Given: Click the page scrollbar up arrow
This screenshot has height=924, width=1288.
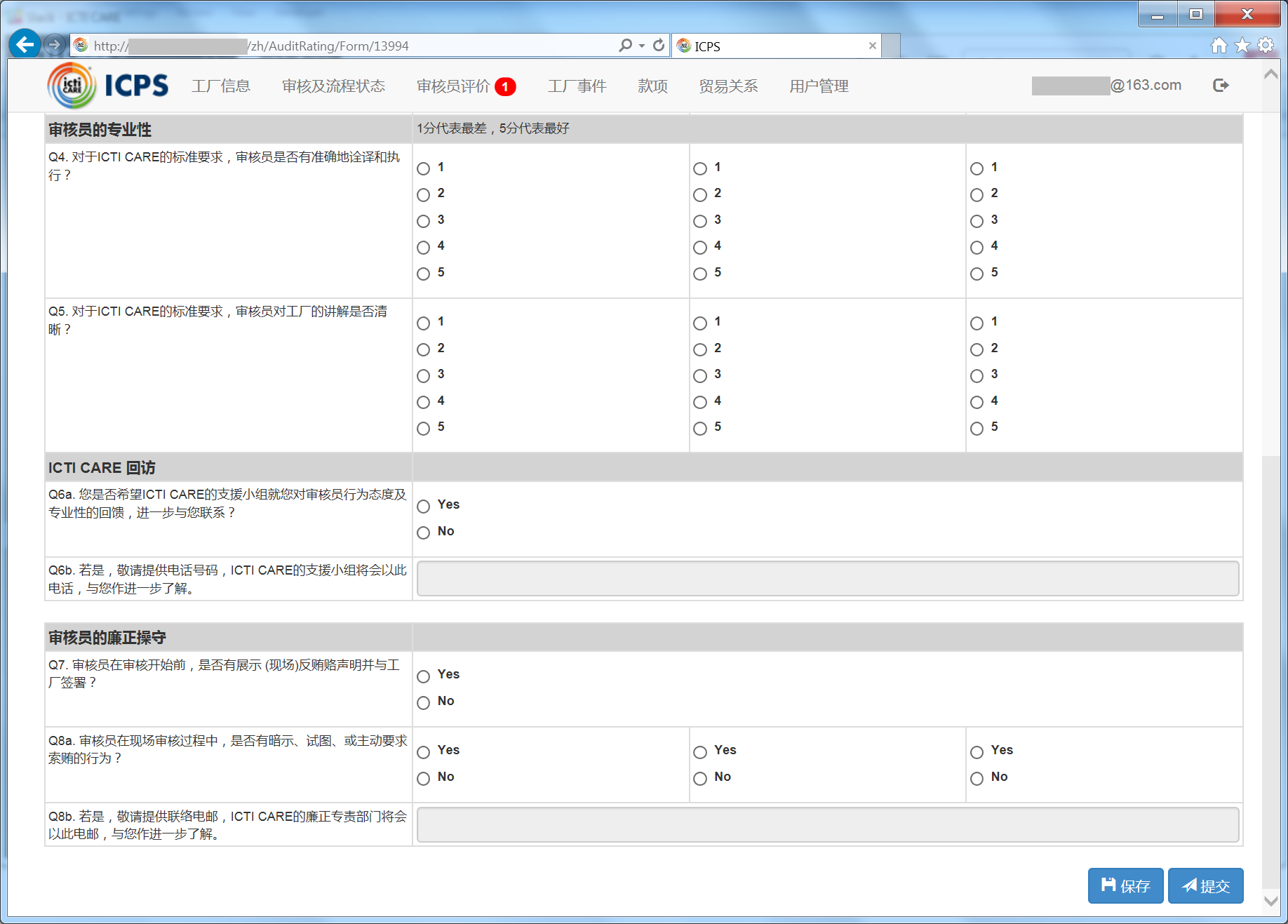Looking at the screenshot, I should pyautogui.click(x=1270, y=74).
